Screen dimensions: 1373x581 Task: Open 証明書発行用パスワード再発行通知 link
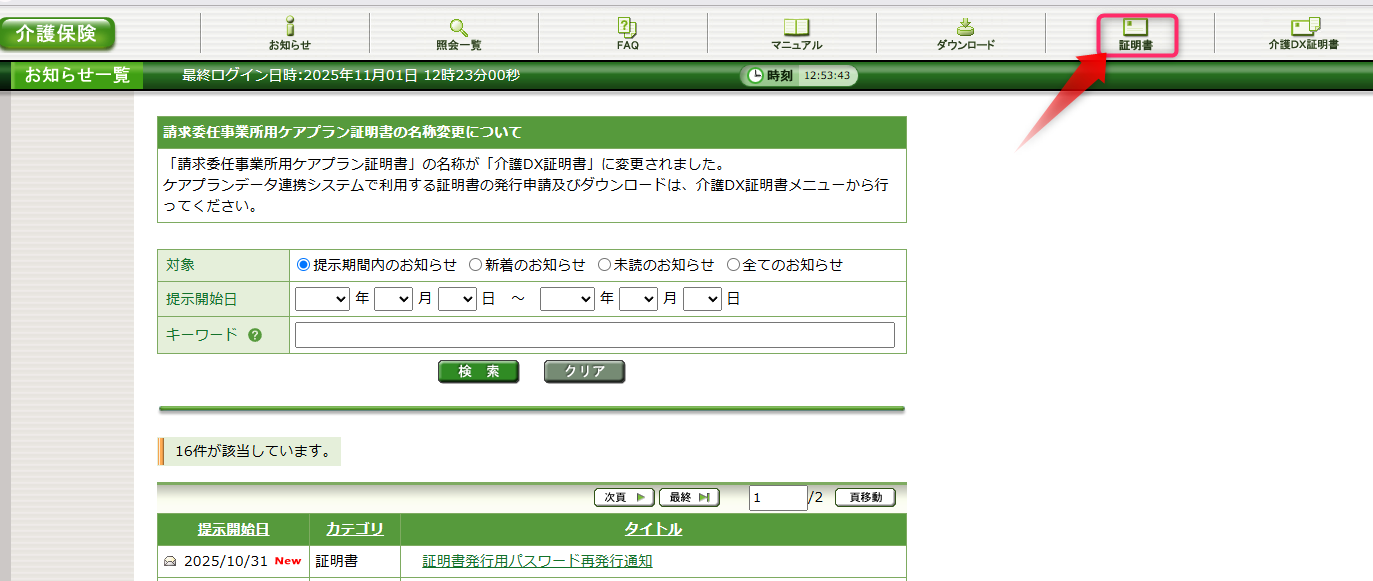pos(537,561)
